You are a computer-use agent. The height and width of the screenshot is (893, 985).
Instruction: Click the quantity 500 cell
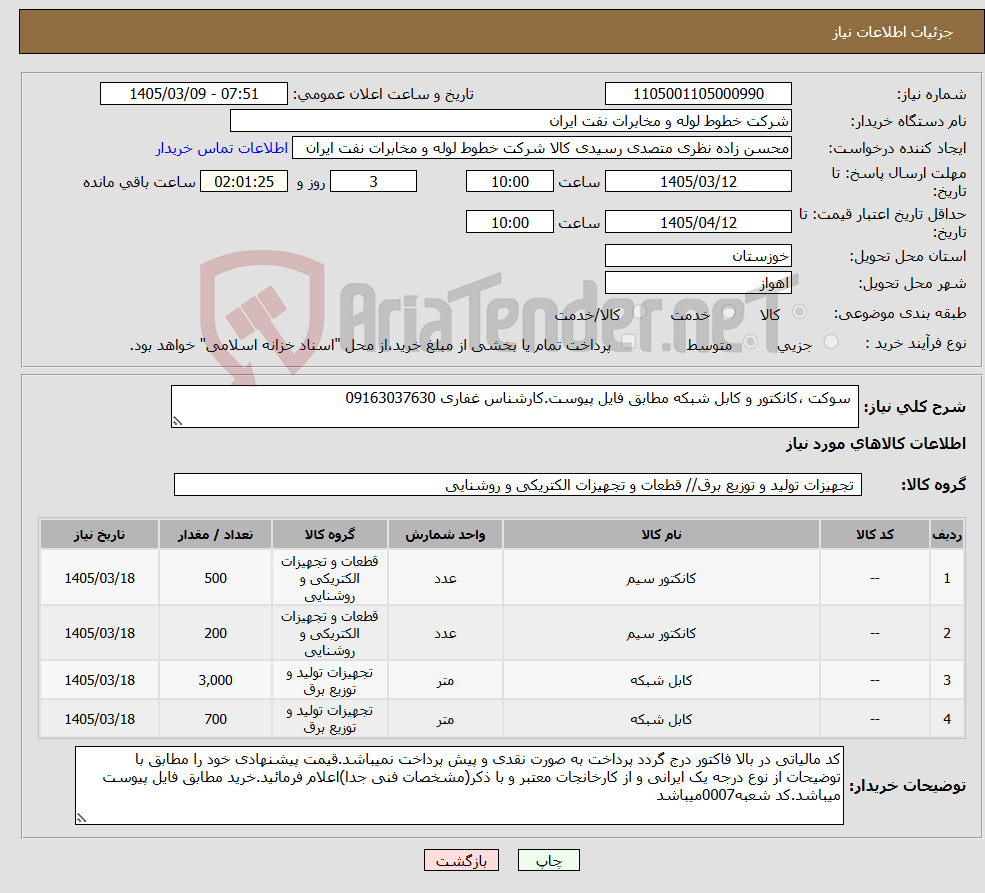tap(215, 578)
